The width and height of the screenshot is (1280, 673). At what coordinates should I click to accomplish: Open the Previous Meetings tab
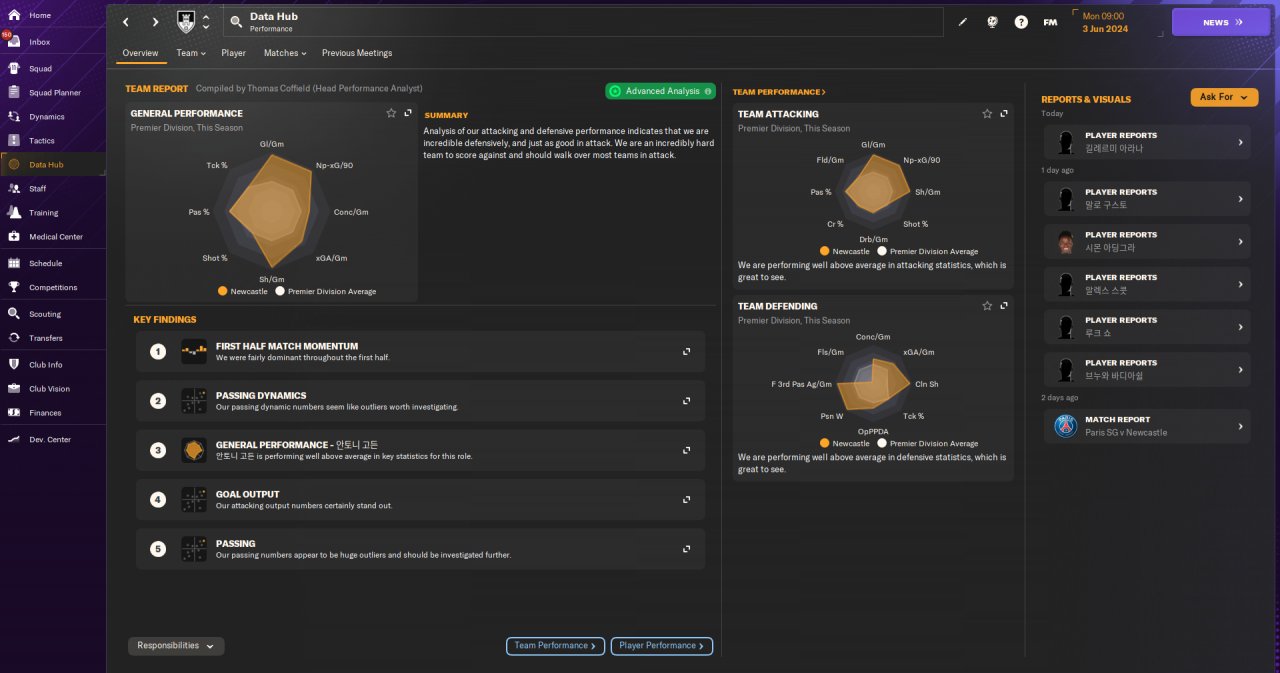click(357, 53)
